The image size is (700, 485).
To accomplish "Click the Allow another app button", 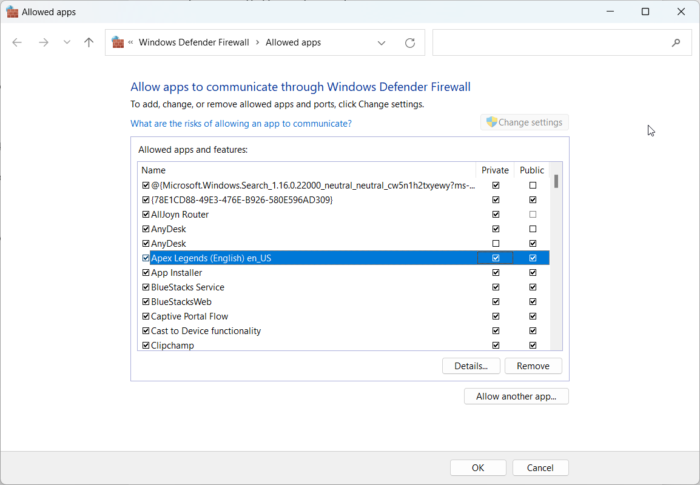I will point(516,396).
